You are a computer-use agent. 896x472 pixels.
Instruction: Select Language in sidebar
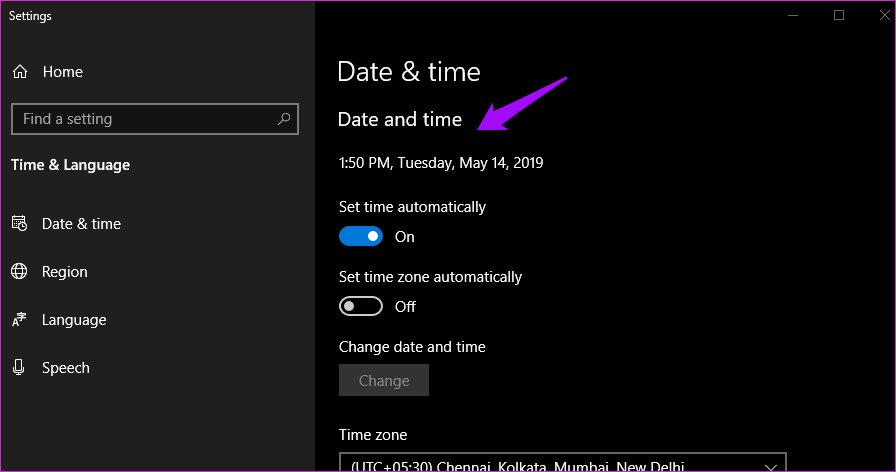click(x=74, y=320)
